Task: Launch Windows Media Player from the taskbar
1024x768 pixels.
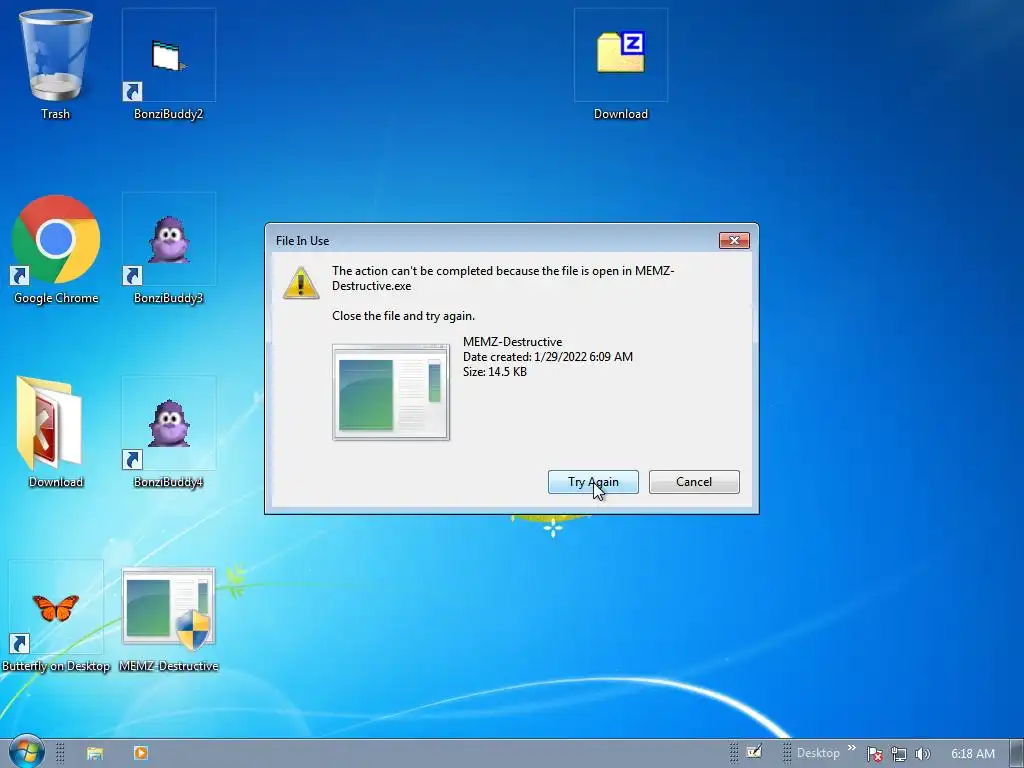Action: coord(140,753)
